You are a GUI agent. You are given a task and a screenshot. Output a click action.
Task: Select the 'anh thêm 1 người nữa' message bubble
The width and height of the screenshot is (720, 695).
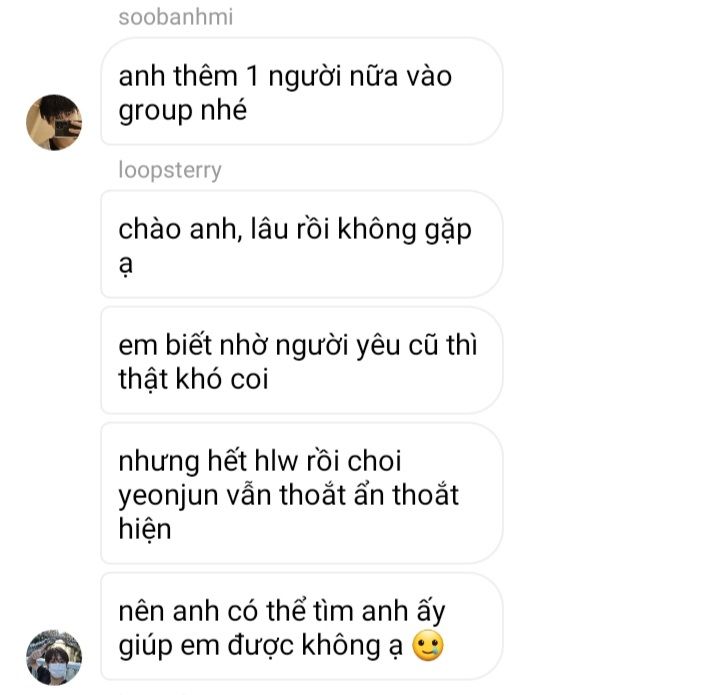[301, 91]
